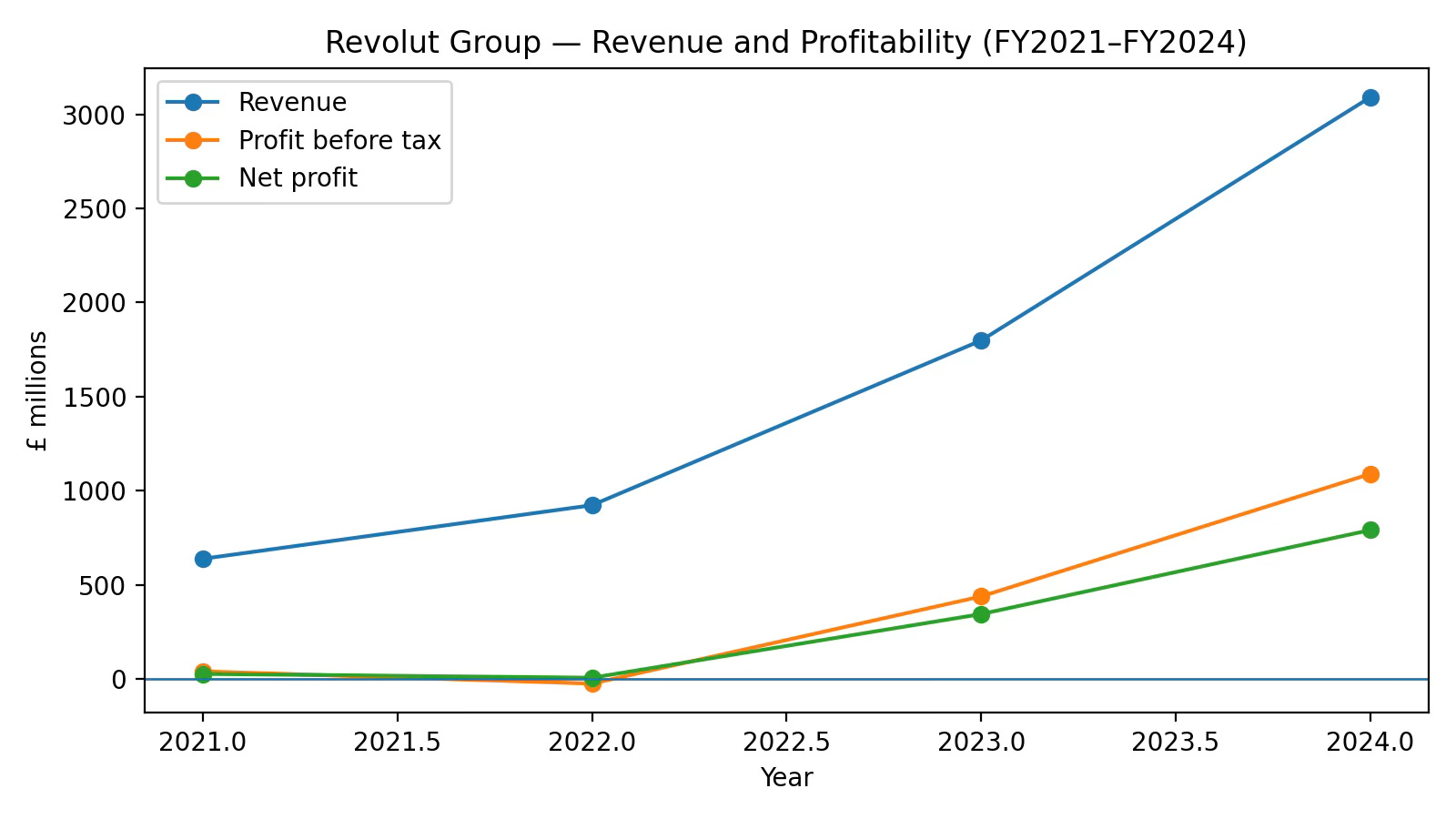Click the x-axis tick label 2021.0

[x=203, y=743]
